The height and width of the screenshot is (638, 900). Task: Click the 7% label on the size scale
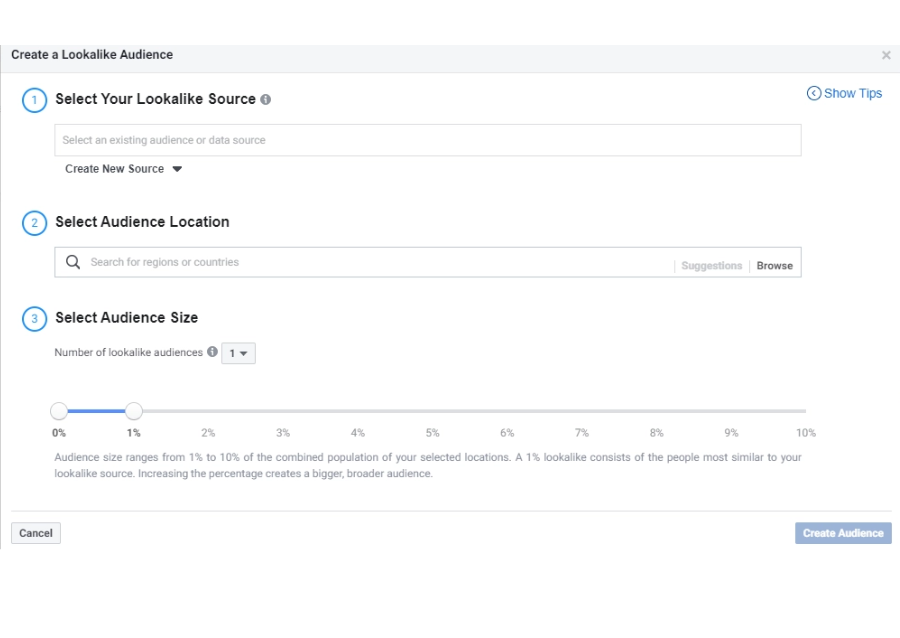coord(581,433)
